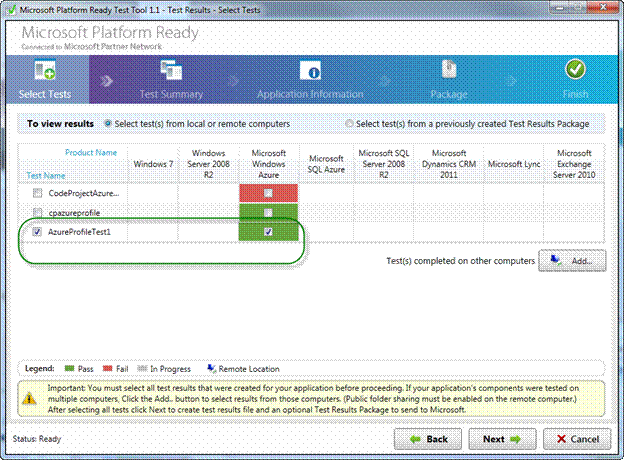The width and height of the screenshot is (624, 460).
Task: Click the cpazureprofile test name
Action: (x=74, y=213)
